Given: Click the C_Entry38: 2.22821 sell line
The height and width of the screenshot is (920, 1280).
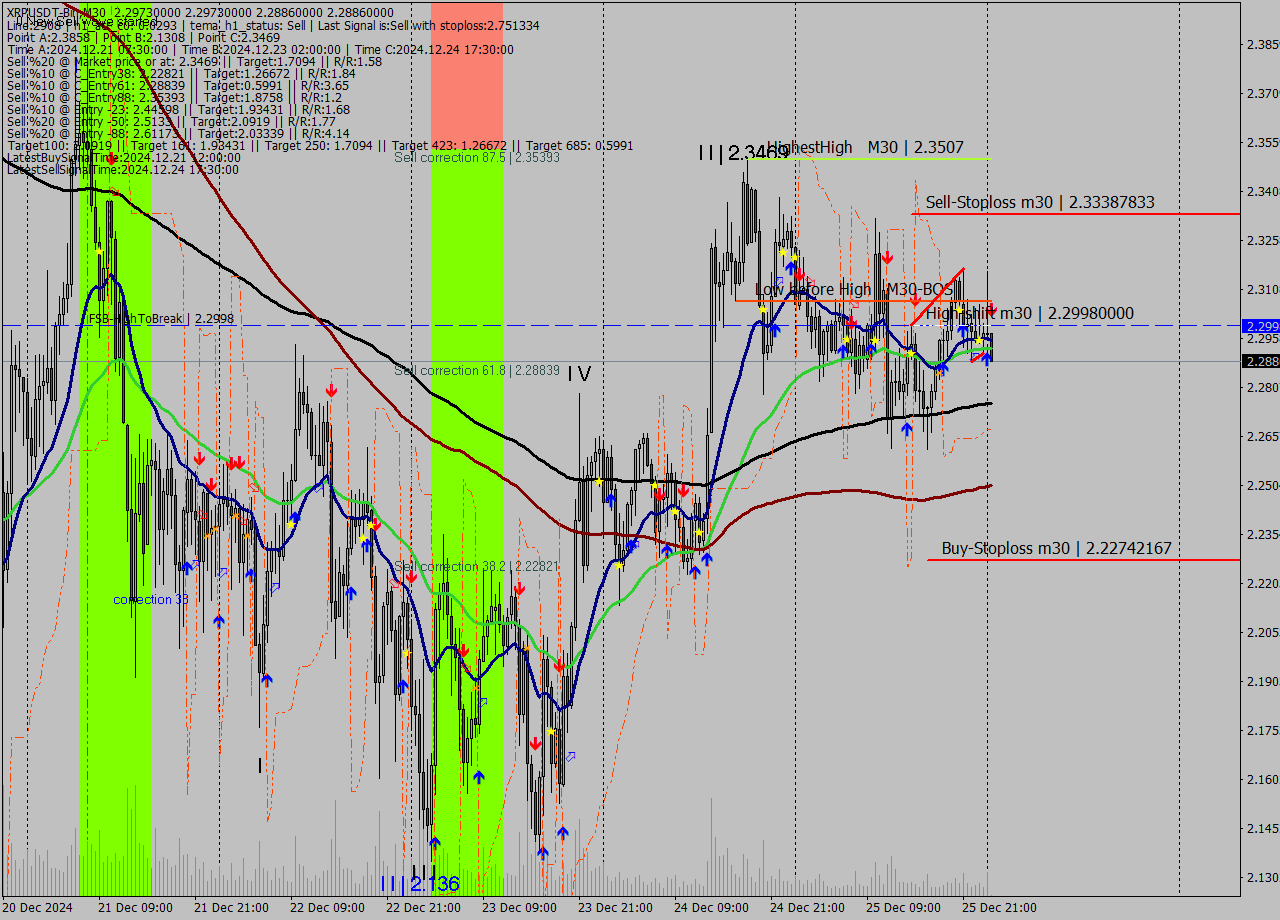Looking at the screenshot, I should pos(181,73).
